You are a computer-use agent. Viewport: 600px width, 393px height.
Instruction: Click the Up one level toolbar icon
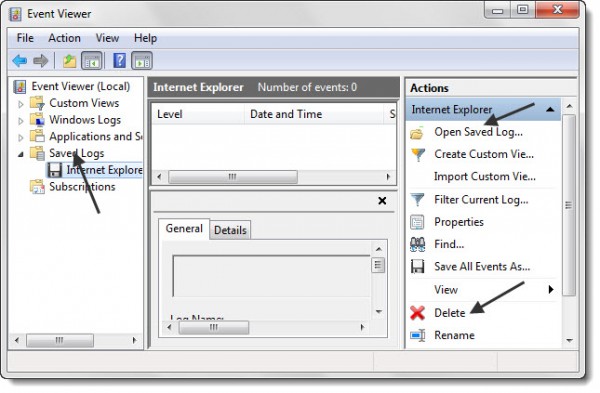(70, 60)
